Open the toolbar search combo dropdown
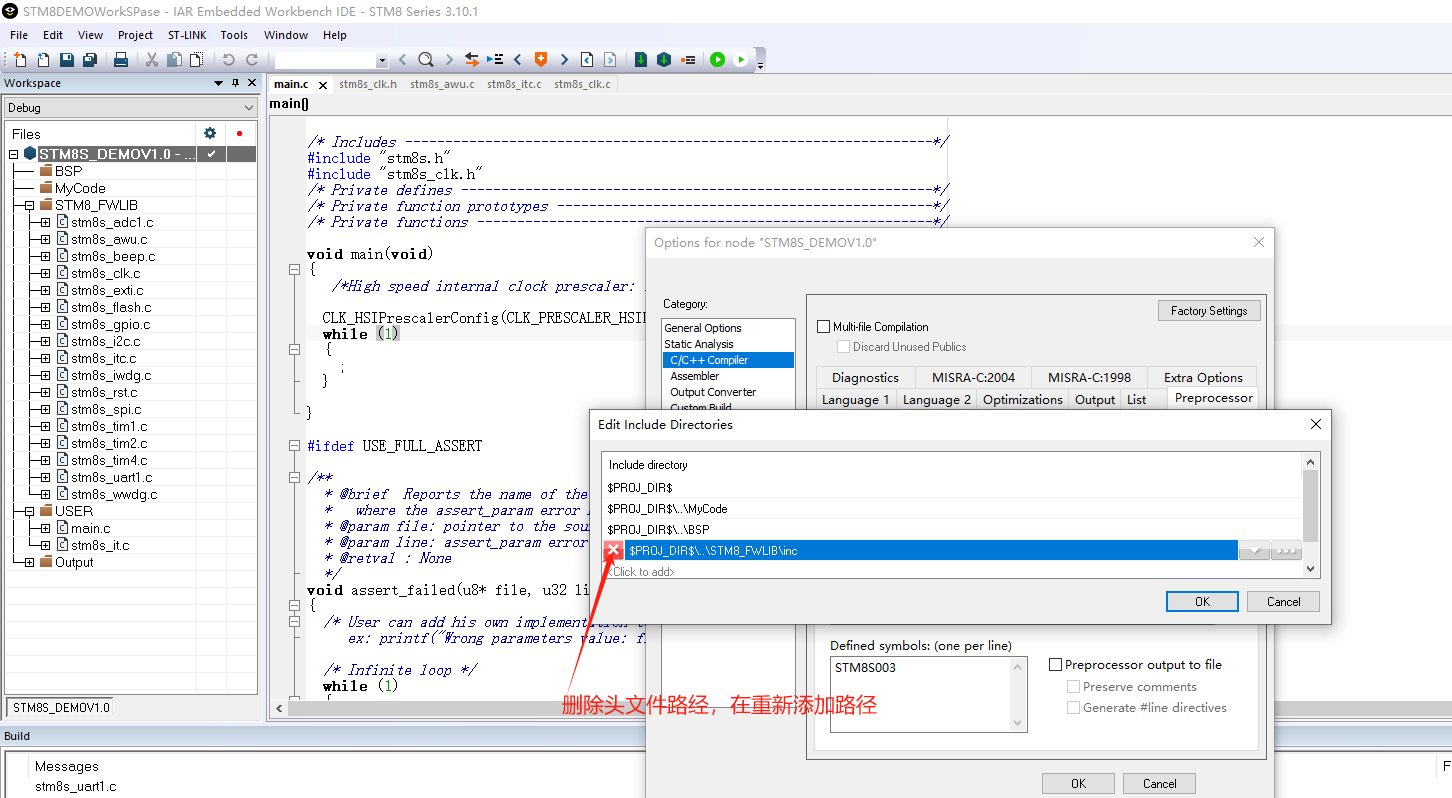1452x798 pixels. pos(382,61)
